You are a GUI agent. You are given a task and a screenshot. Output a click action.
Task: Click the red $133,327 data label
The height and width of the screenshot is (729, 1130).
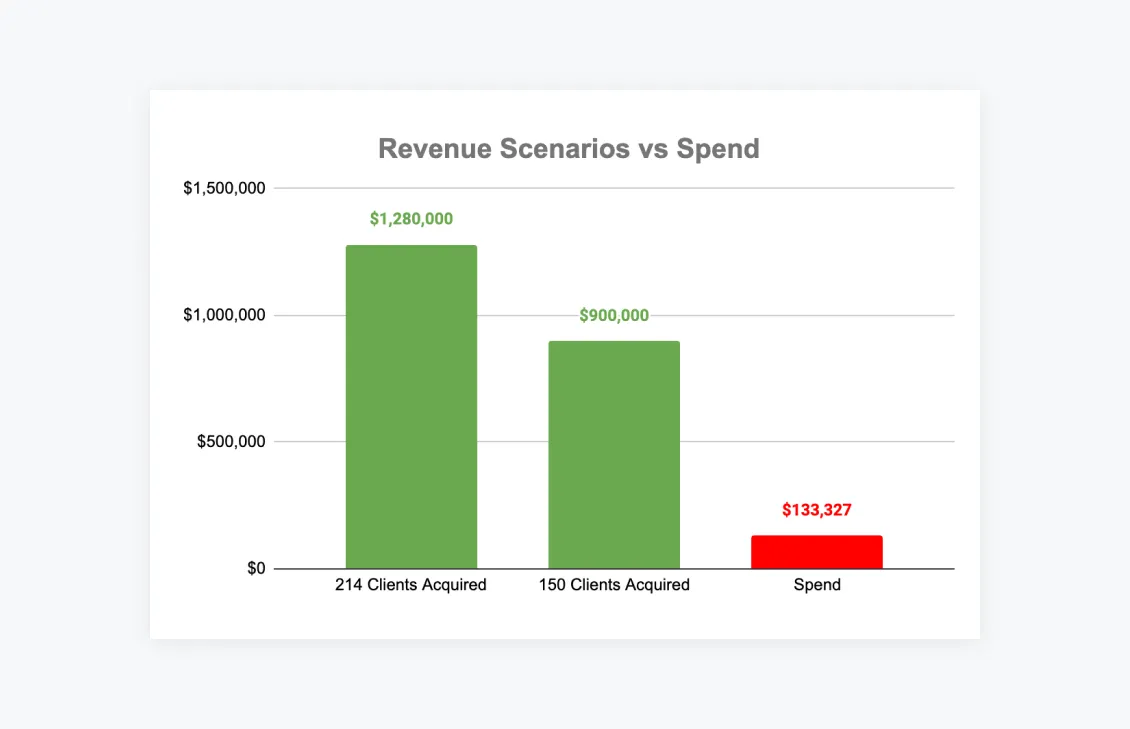coord(816,510)
